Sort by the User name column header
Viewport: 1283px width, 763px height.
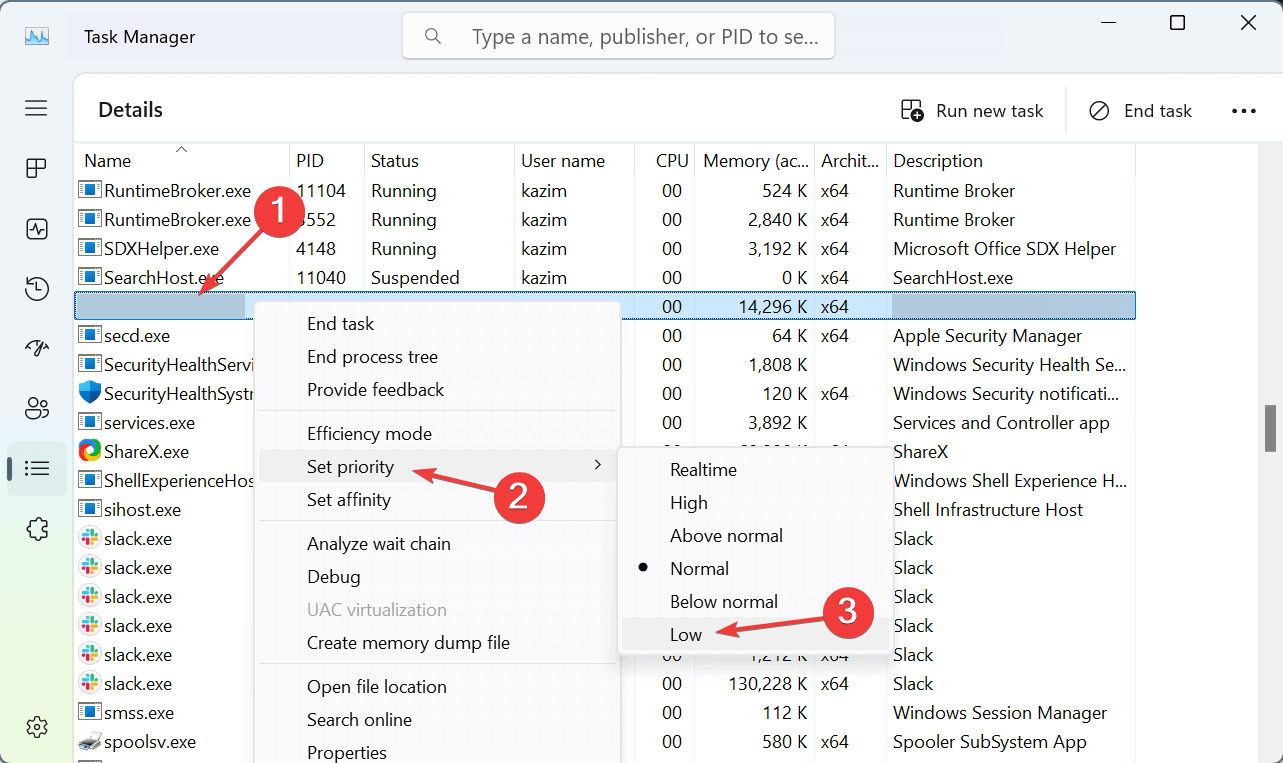pyautogui.click(x=563, y=161)
